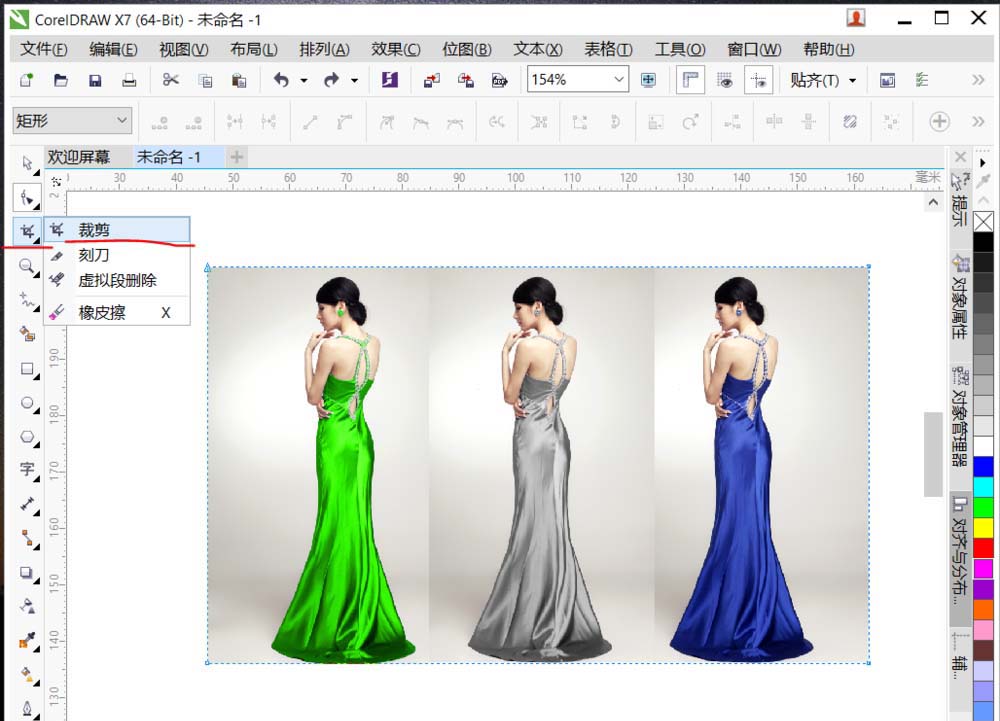Viewport: 1000px width, 721px height.
Task: Switch to the 欢迎屏幕 tab
Action: [x=79, y=157]
